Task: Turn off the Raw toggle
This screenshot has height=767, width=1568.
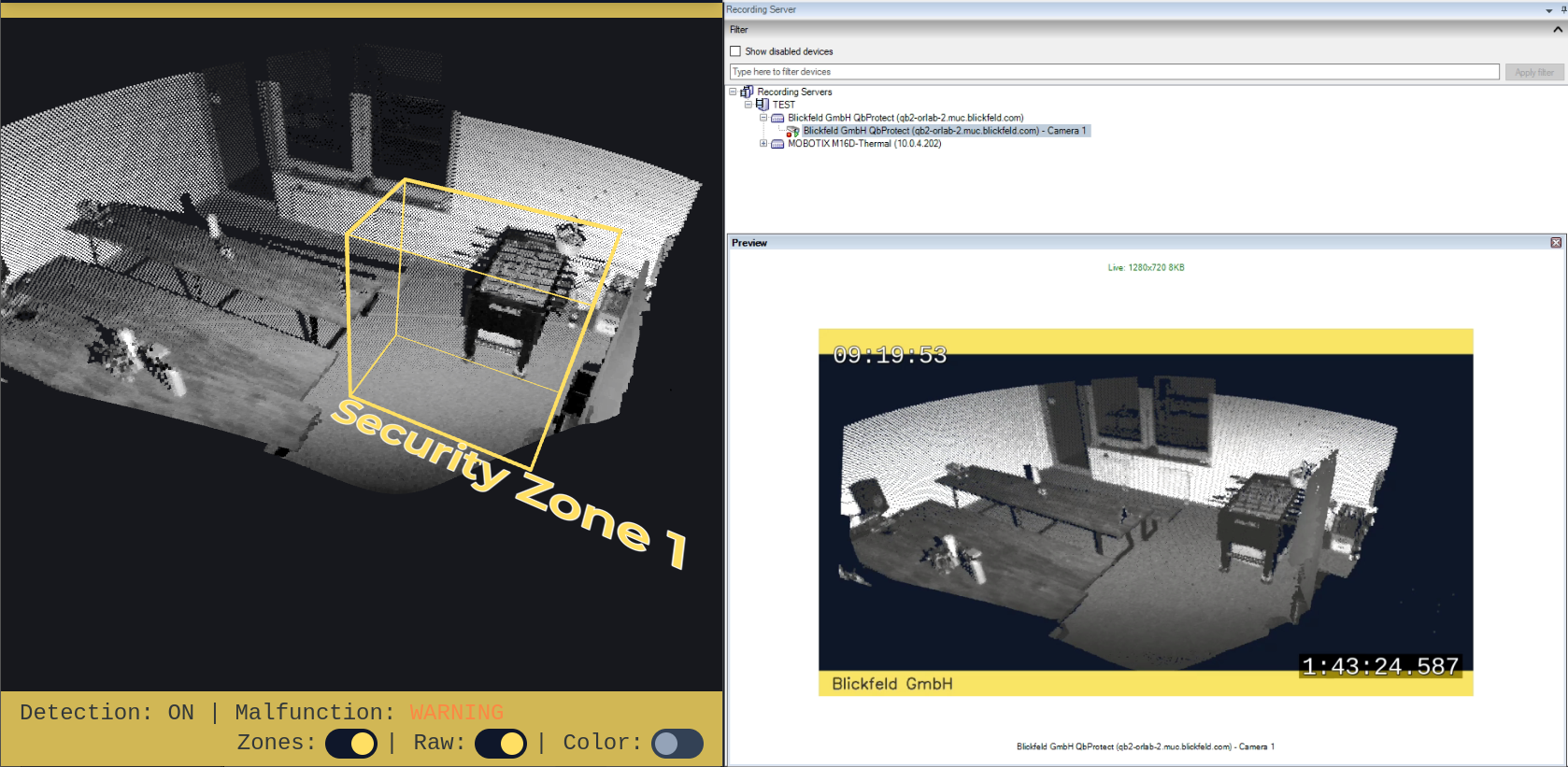Action: click(501, 744)
